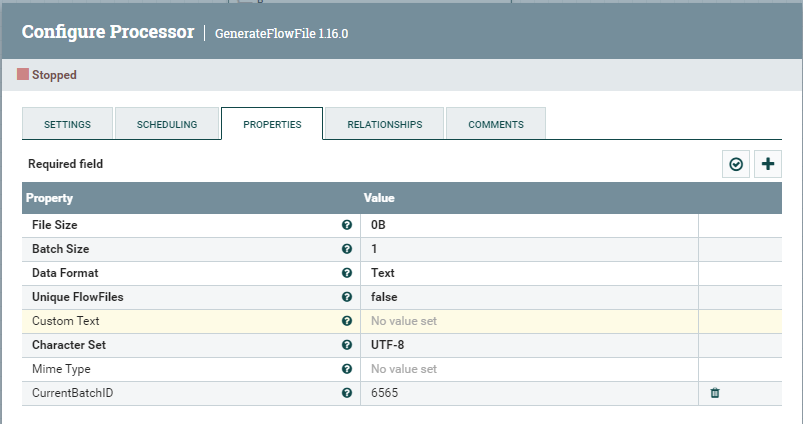Show help icon for Unique FlowFiles
Image resolution: width=803 pixels, height=424 pixels.
point(347,297)
